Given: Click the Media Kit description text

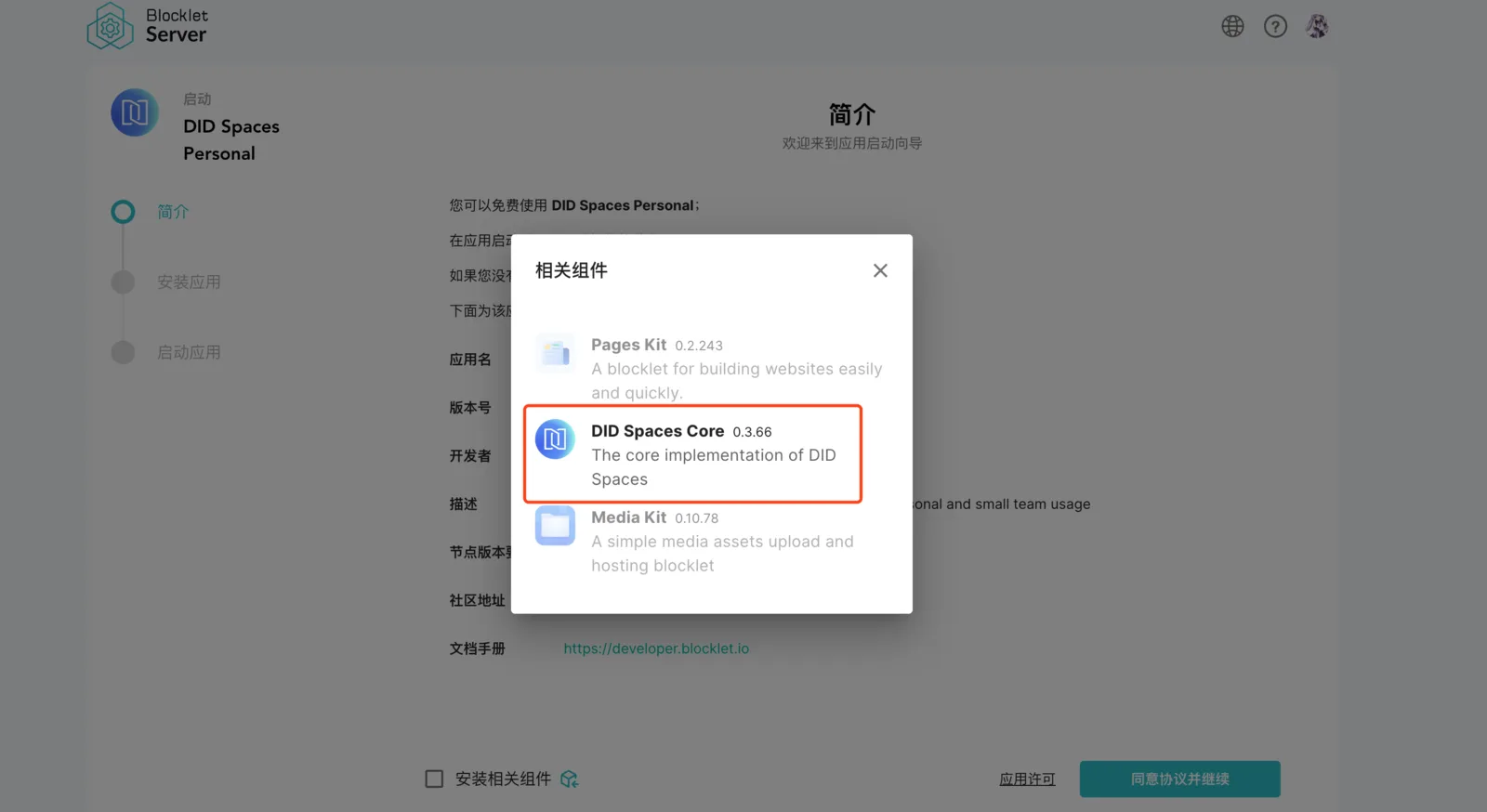Looking at the screenshot, I should pos(722,554).
